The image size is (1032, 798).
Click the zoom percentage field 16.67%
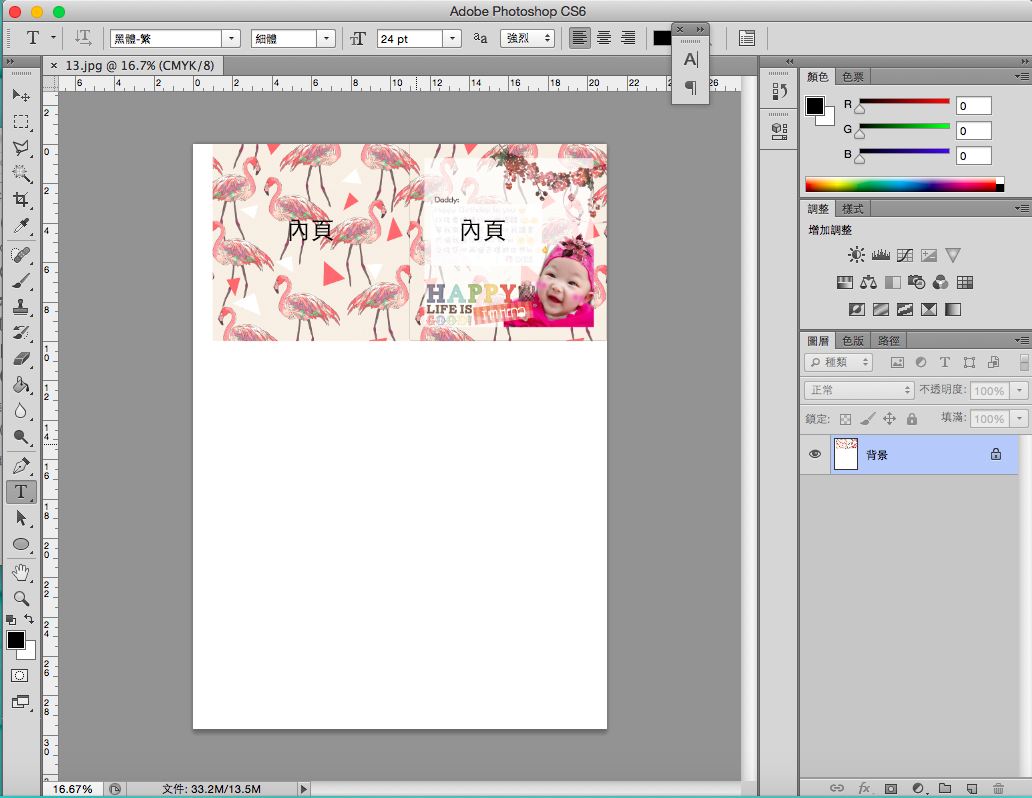click(x=72, y=789)
